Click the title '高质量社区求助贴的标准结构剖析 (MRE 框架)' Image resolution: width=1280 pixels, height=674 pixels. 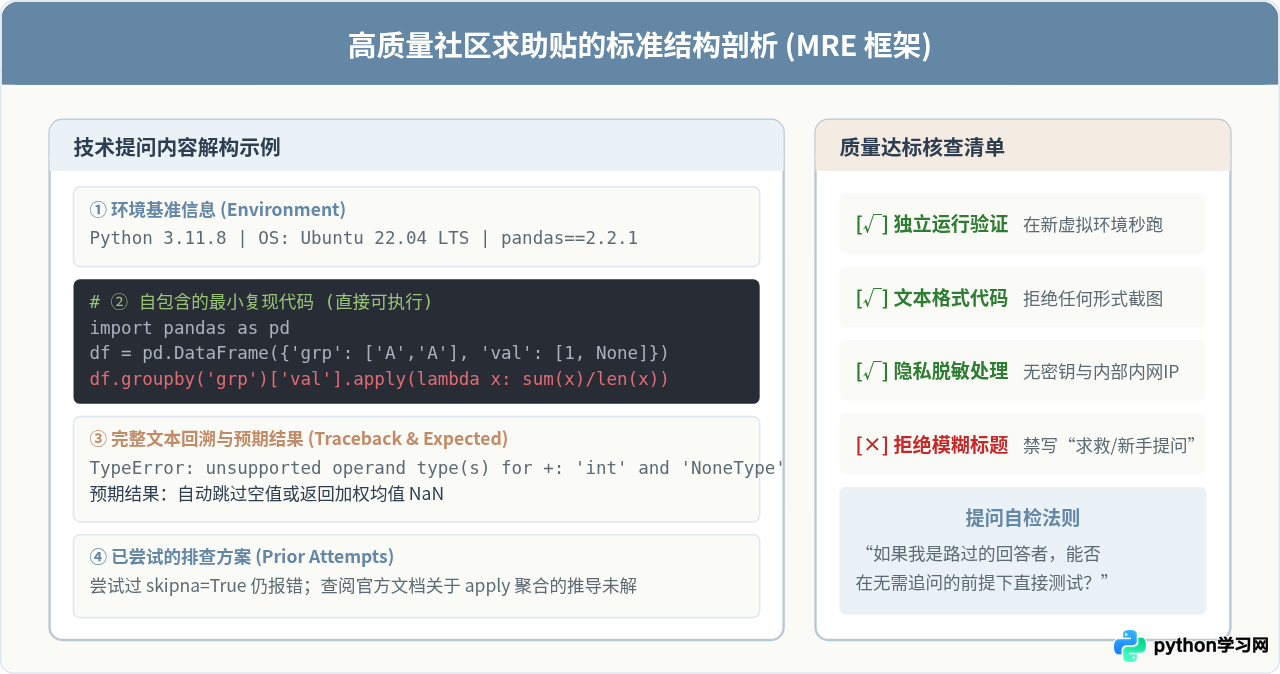[x=640, y=46]
